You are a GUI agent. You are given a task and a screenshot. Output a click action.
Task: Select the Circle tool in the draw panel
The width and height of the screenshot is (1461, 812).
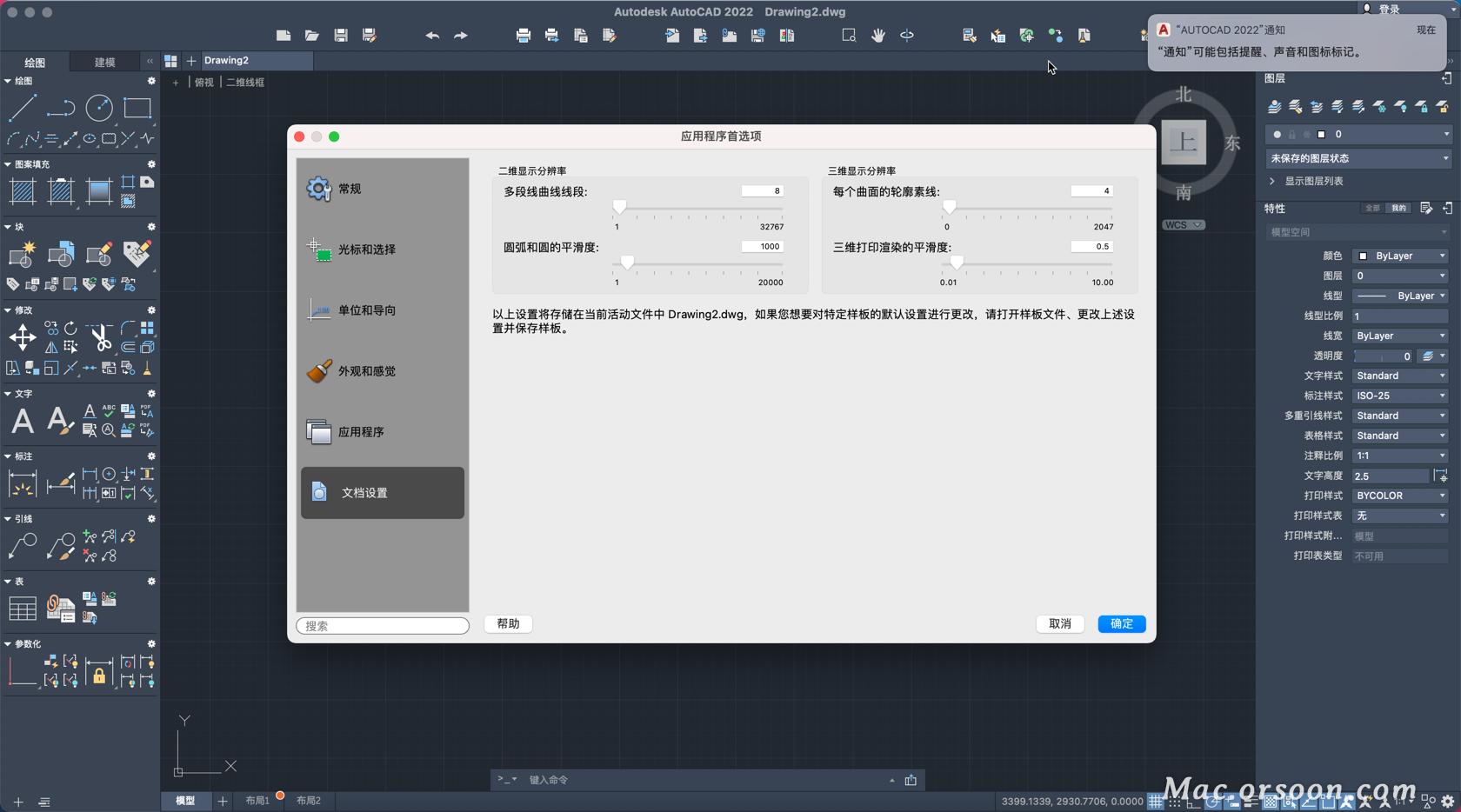pos(99,108)
